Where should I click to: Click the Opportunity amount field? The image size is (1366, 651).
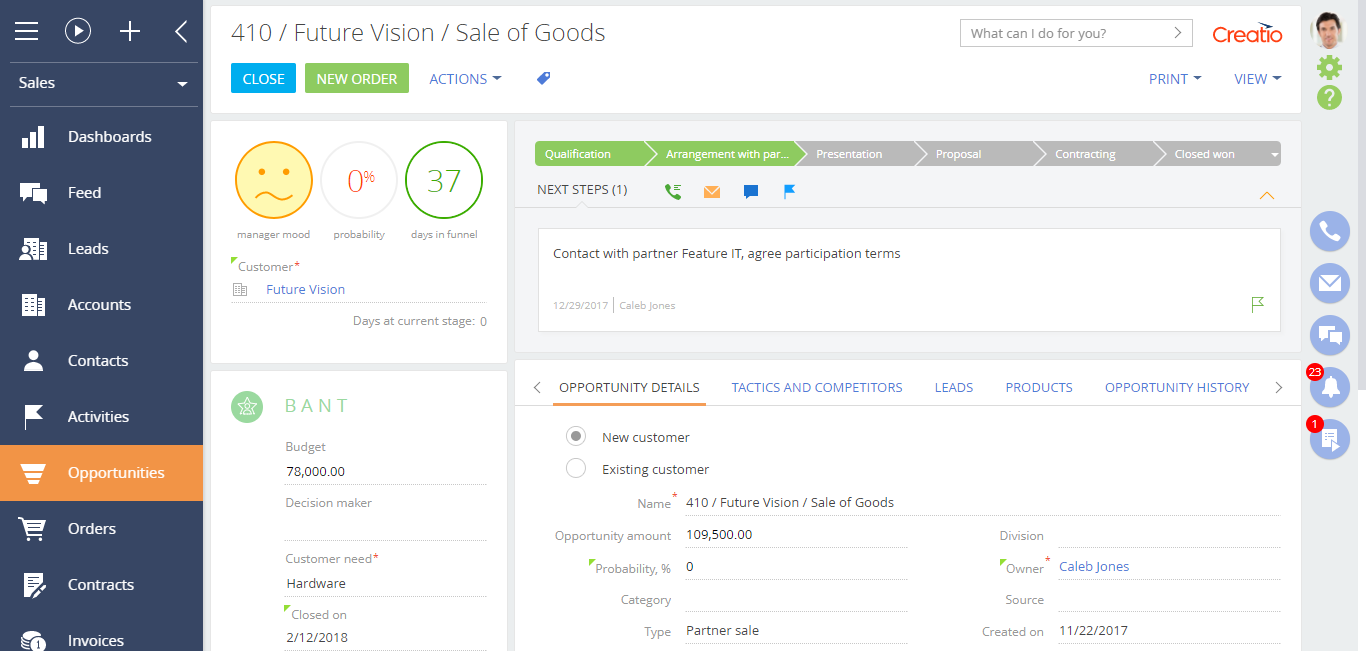(x=797, y=535)
